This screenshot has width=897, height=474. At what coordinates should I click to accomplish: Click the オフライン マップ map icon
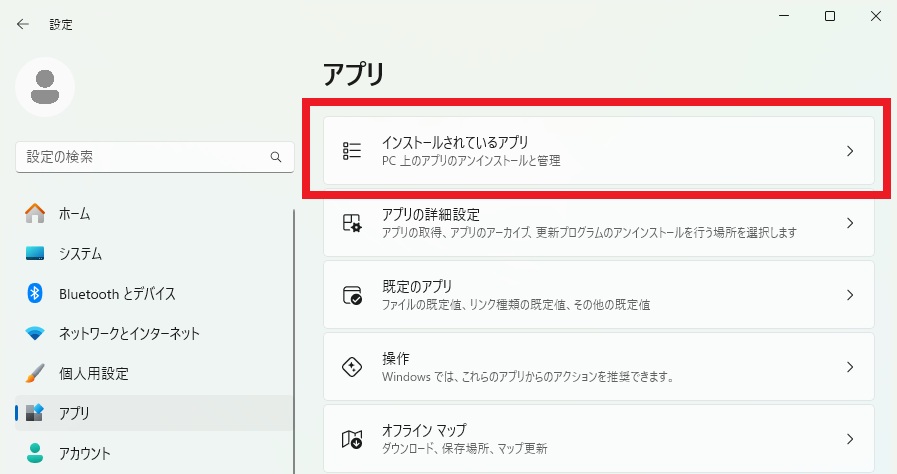pyautogui.click(x=352, y=439)
